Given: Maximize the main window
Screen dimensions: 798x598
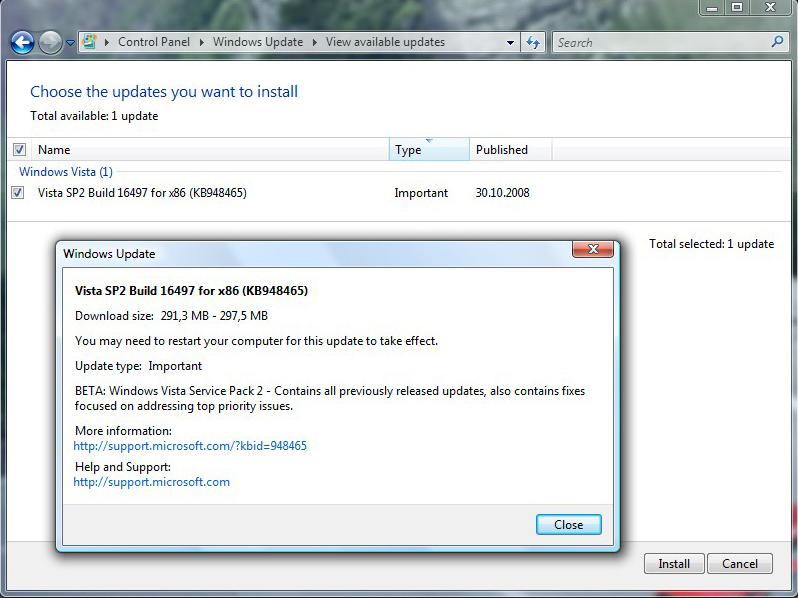Looking at the screenshot, I should 737,8.
